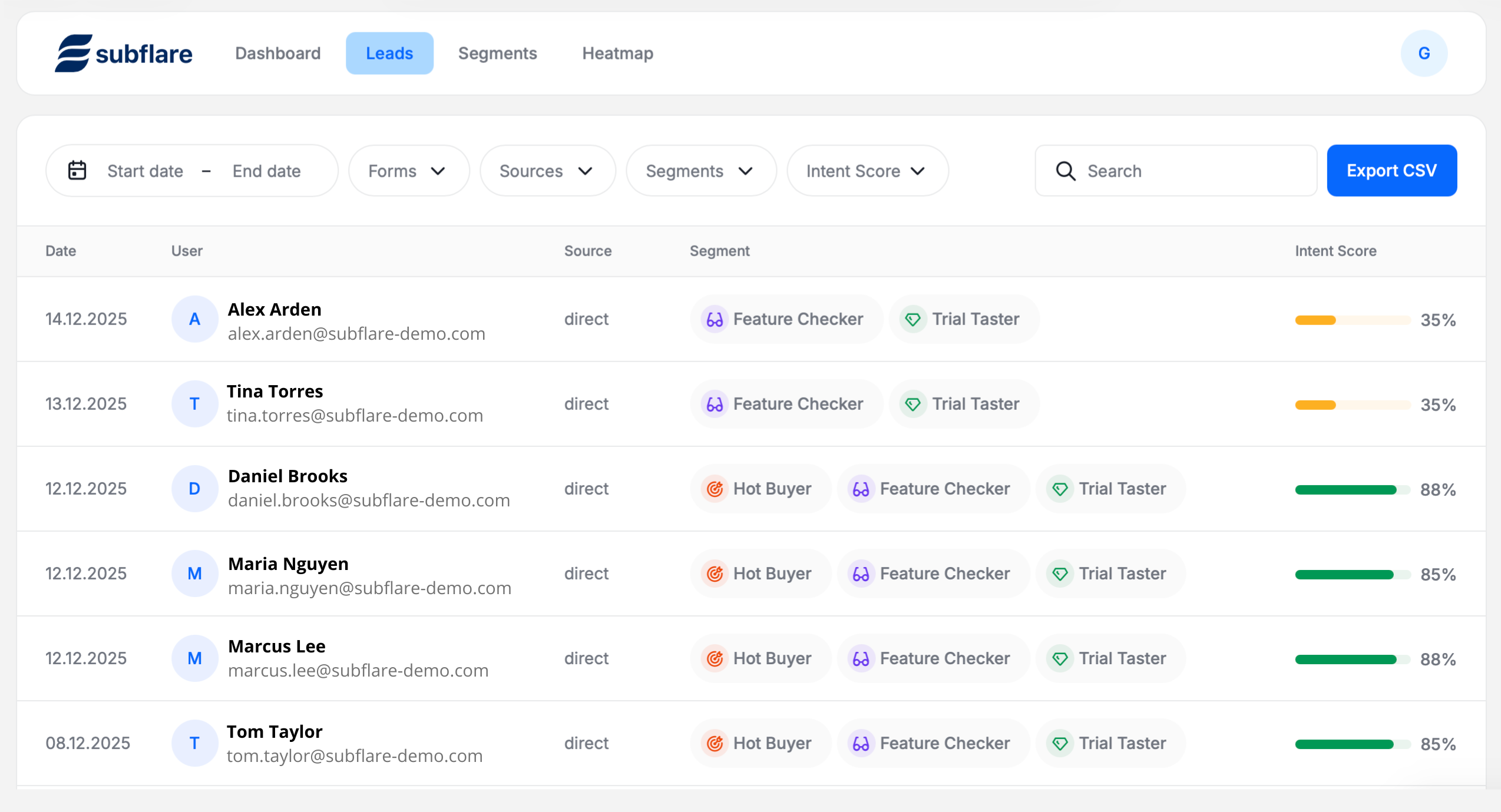The width and height of the screenshot is (1501, 812).
Task: Click the calendar icon in date filter
Action: tap(77, 171)
